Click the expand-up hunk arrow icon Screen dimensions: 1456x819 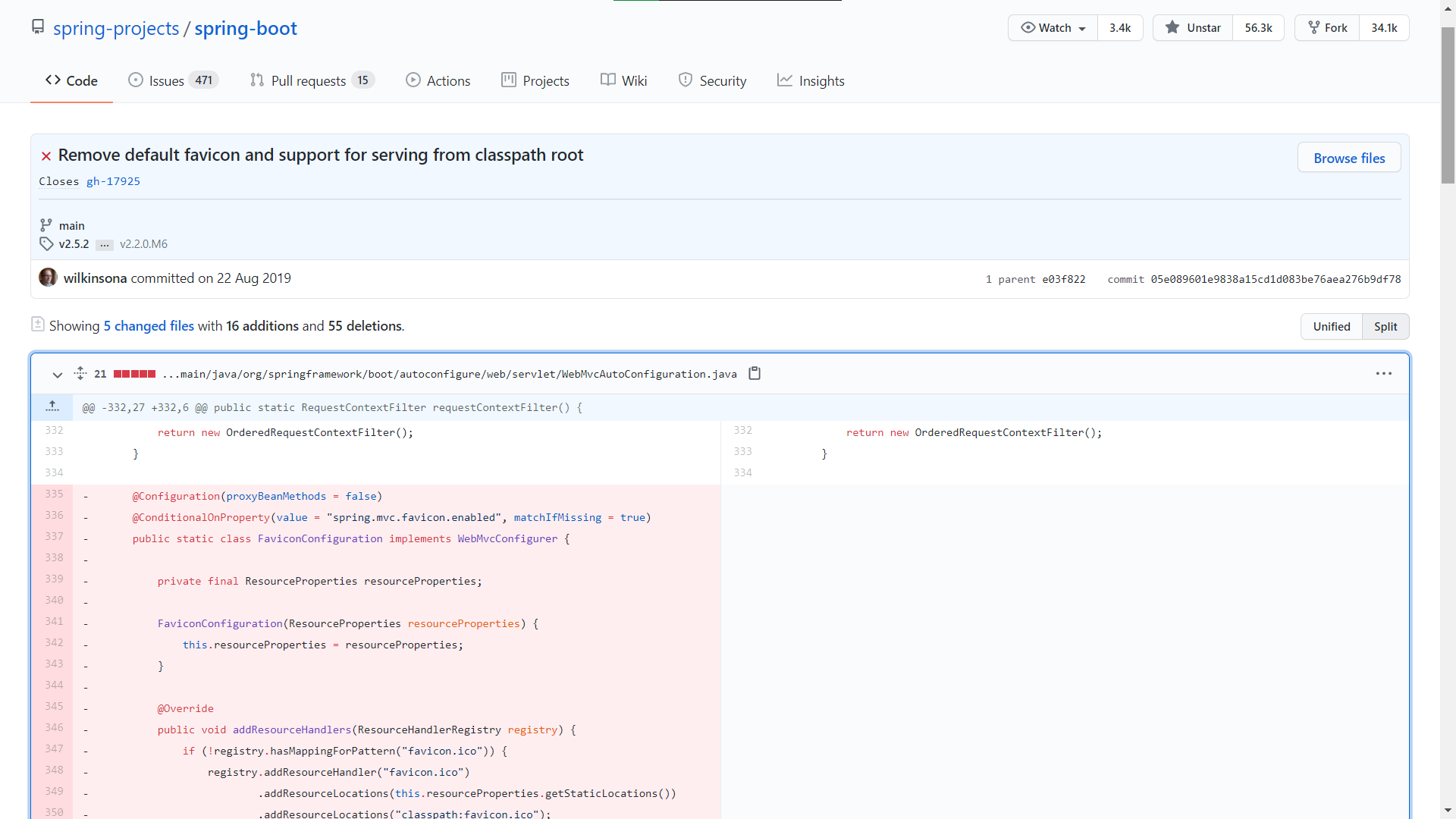click(x=52, y=407)
